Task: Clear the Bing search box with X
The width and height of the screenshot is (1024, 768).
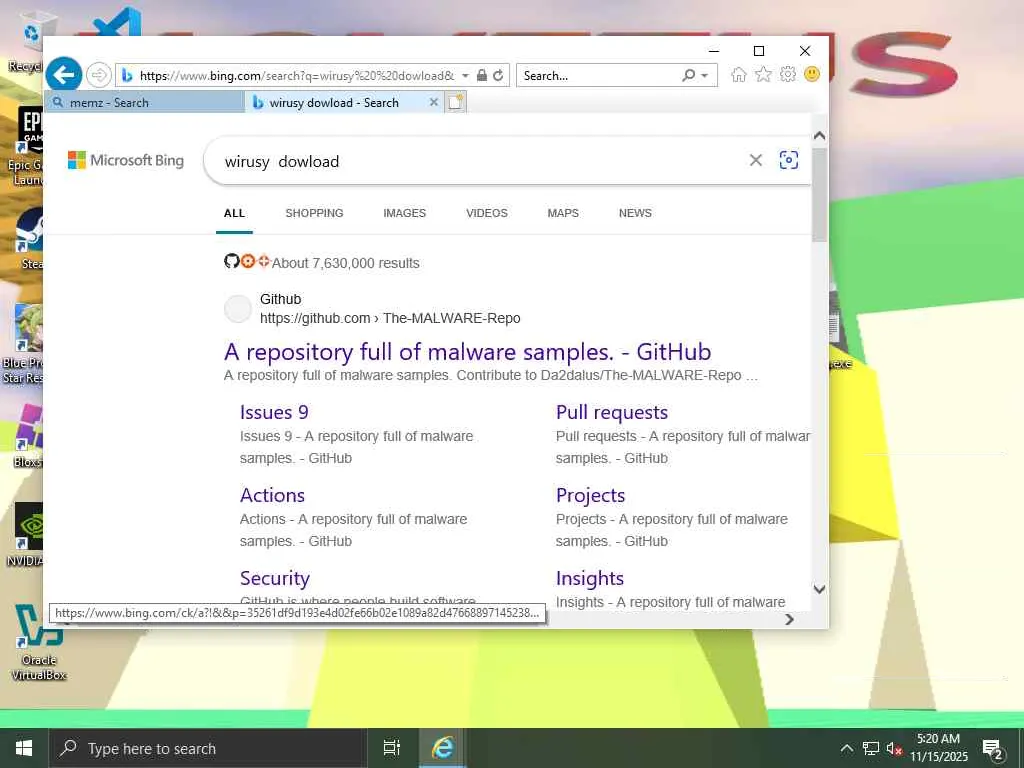Action: [756, 160]
